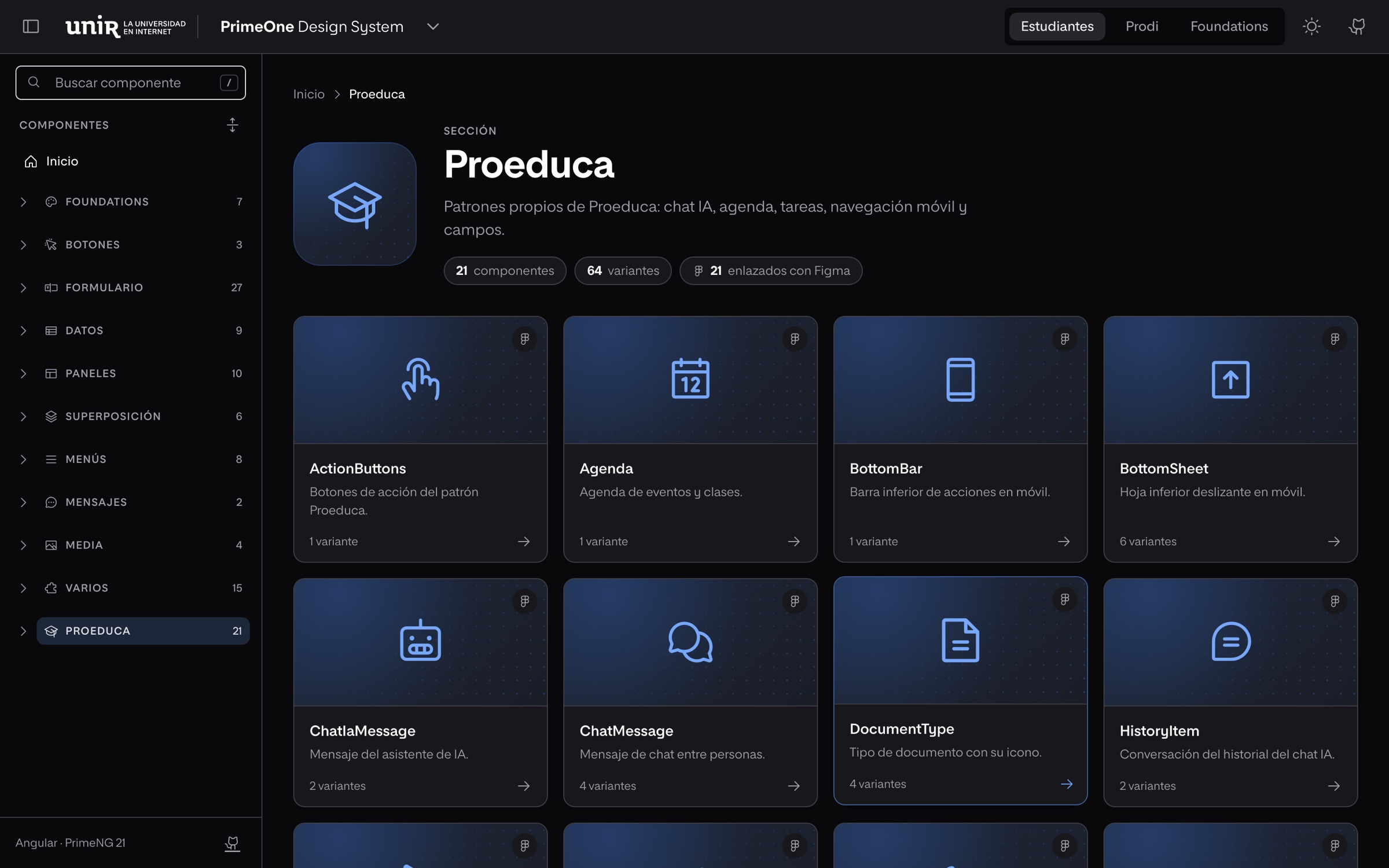Collapse all components with the arrows icon
Viewport: 1389px width, 868px height.
[232, 125]
